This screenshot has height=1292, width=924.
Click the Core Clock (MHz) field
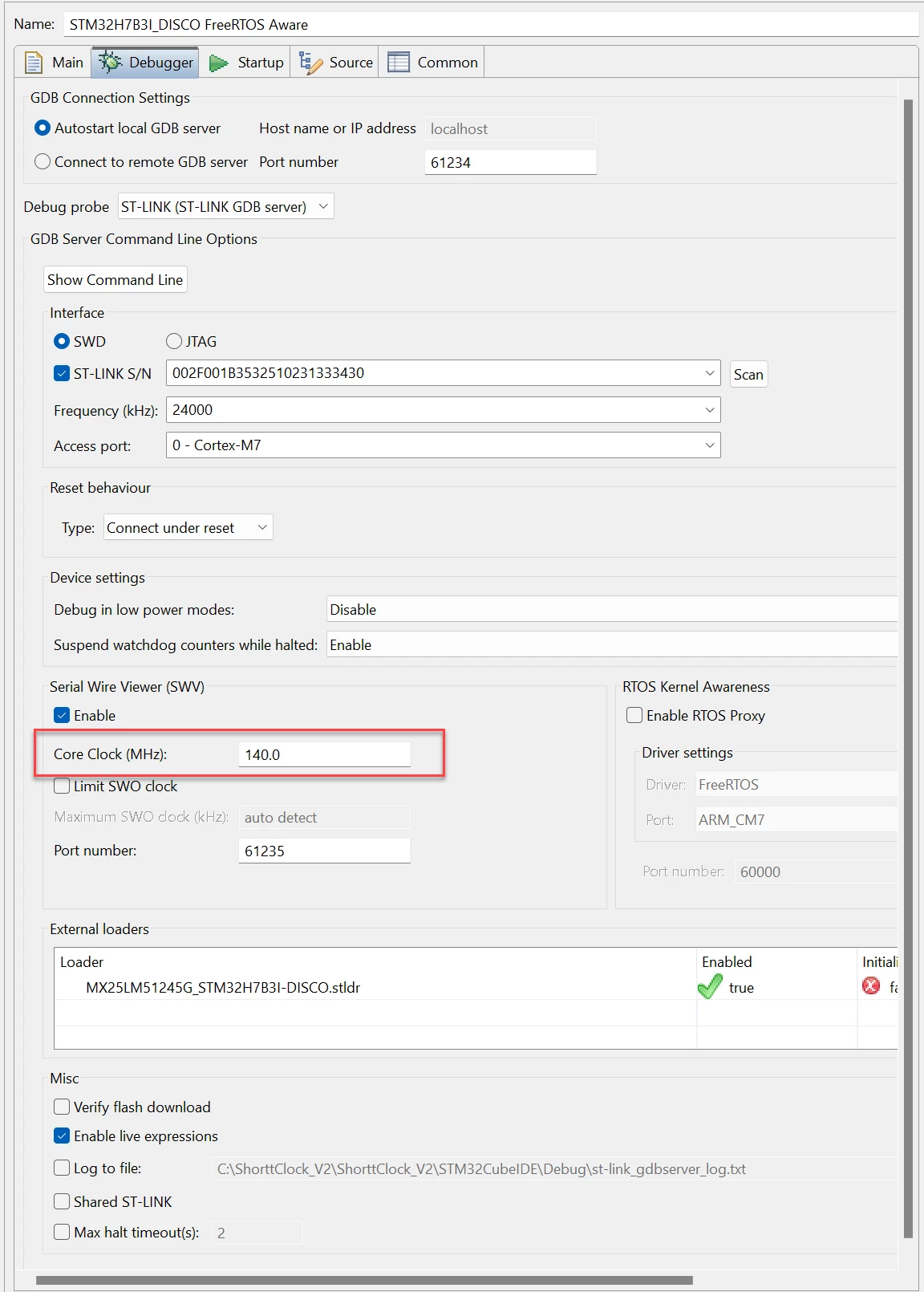tap(324, 754)
